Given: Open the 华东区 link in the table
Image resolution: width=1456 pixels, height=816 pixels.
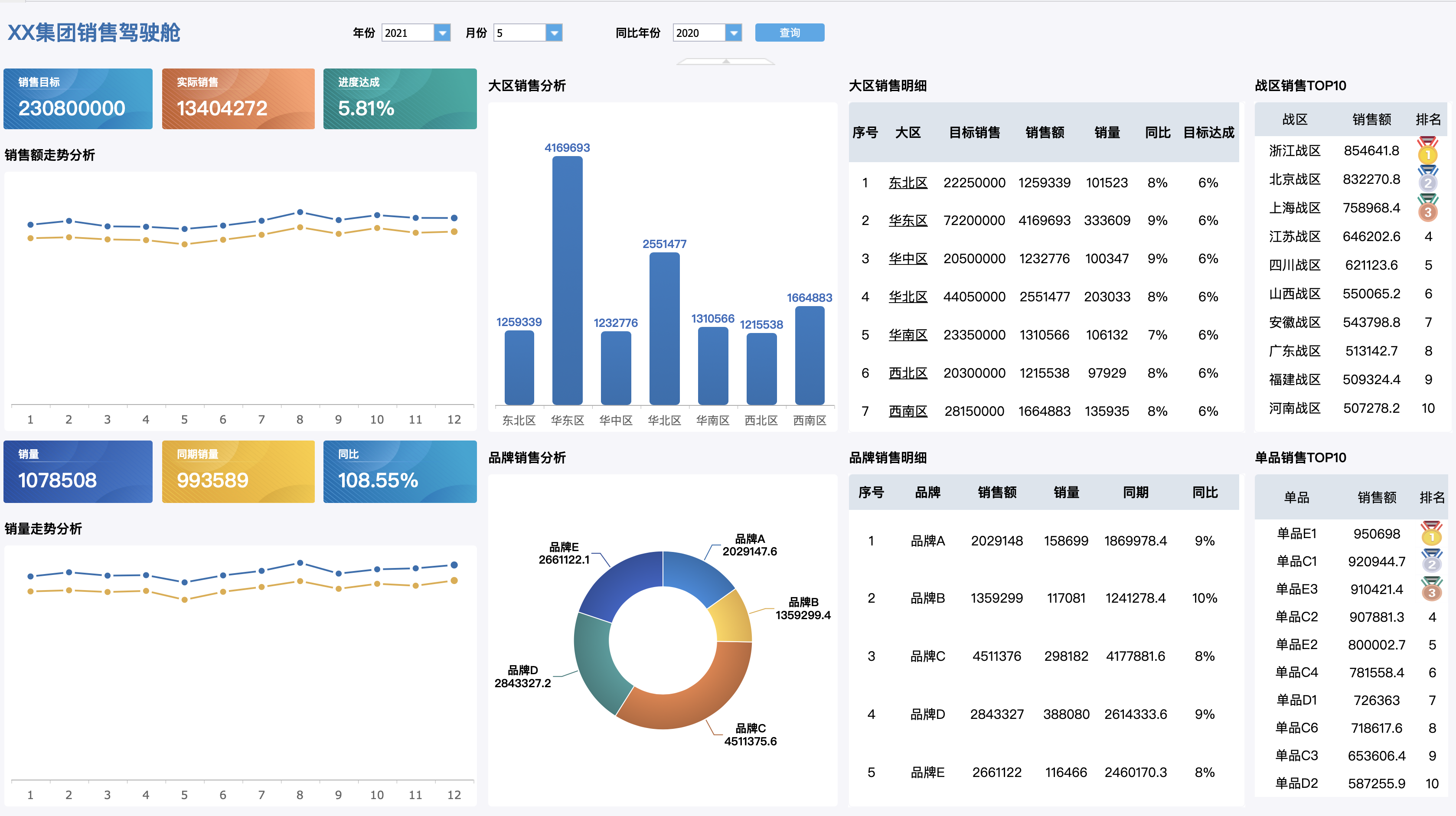Looking at the screenshot, I should (x=908, y=220).
